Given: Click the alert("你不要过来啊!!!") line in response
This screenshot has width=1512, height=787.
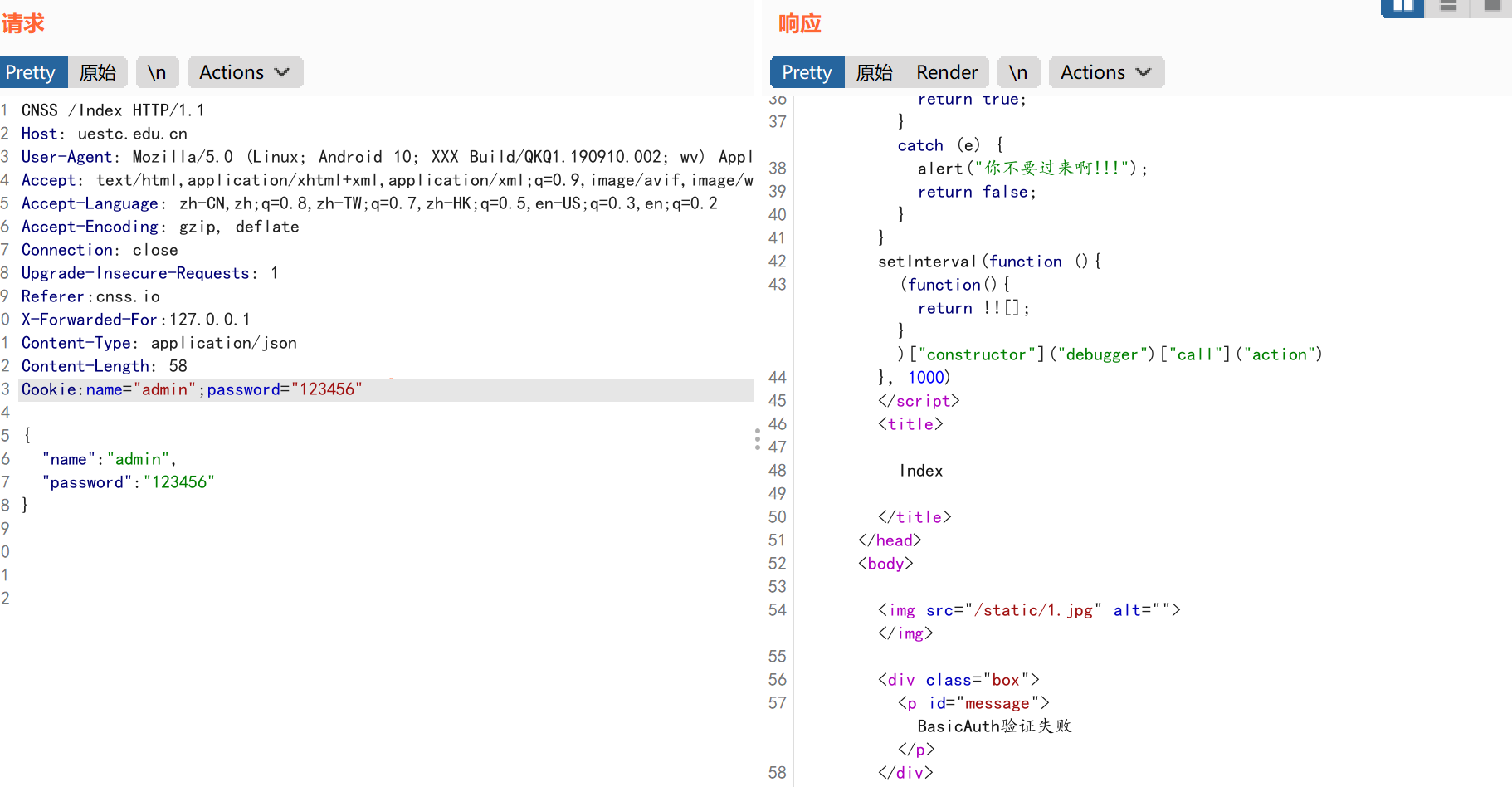Looking at the screenshot, I should 1032,169.
